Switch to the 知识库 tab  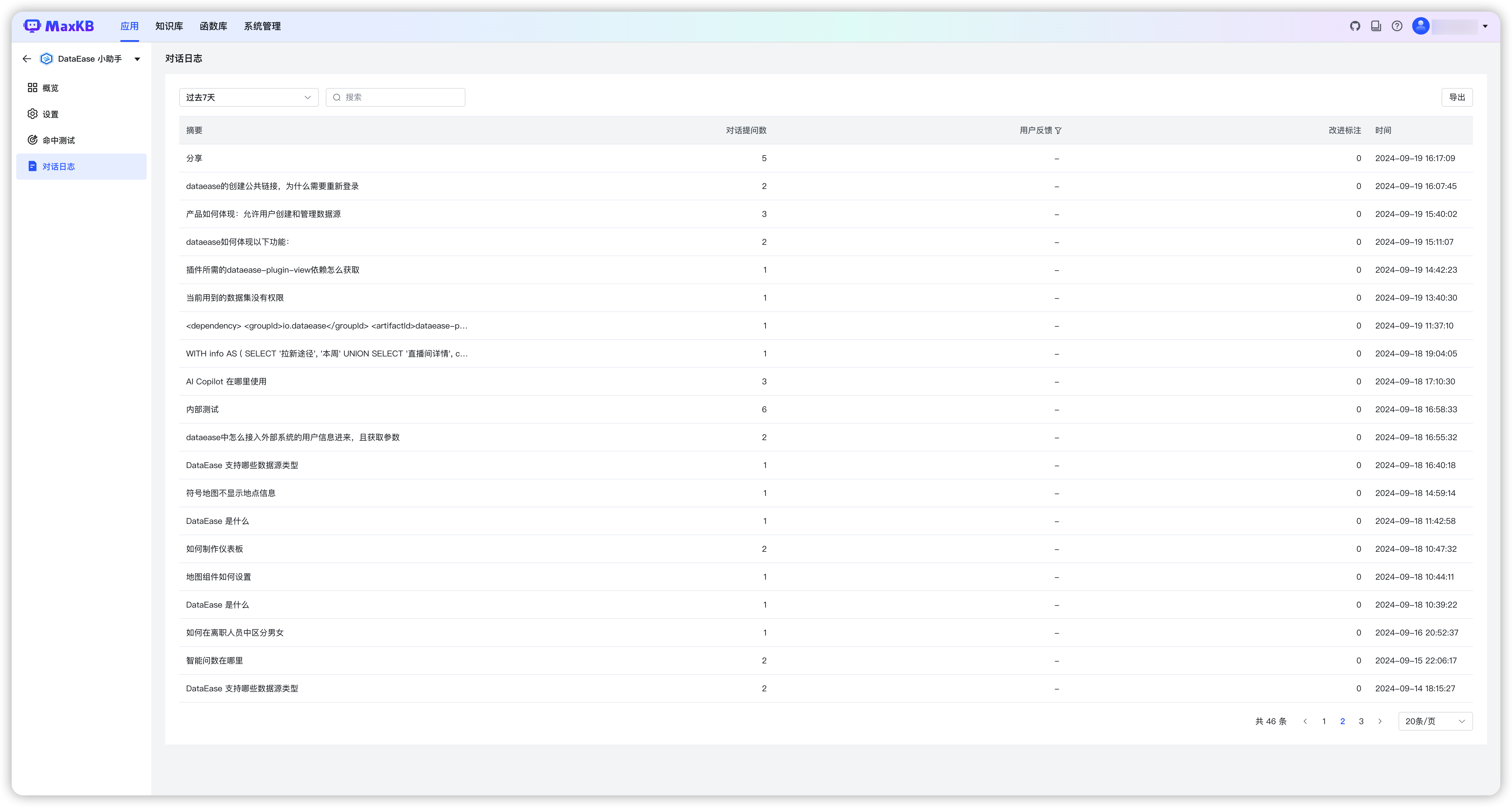[168, 26]
